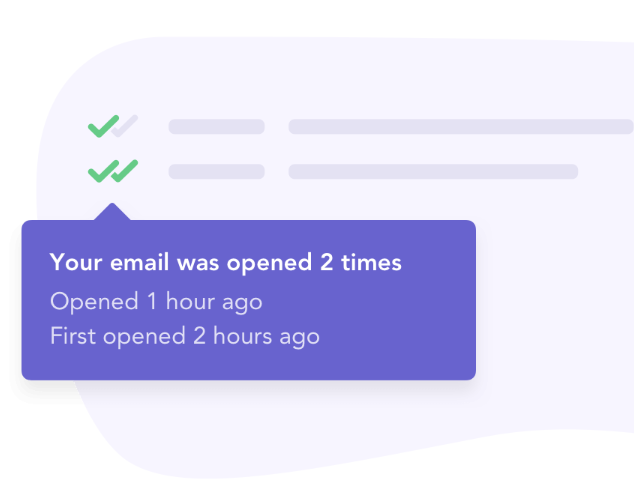Image resolution: width=634 pixels, height=485 pixels.
Task: Click the right green checkmark in the second row
Action: tap(126, 170)
